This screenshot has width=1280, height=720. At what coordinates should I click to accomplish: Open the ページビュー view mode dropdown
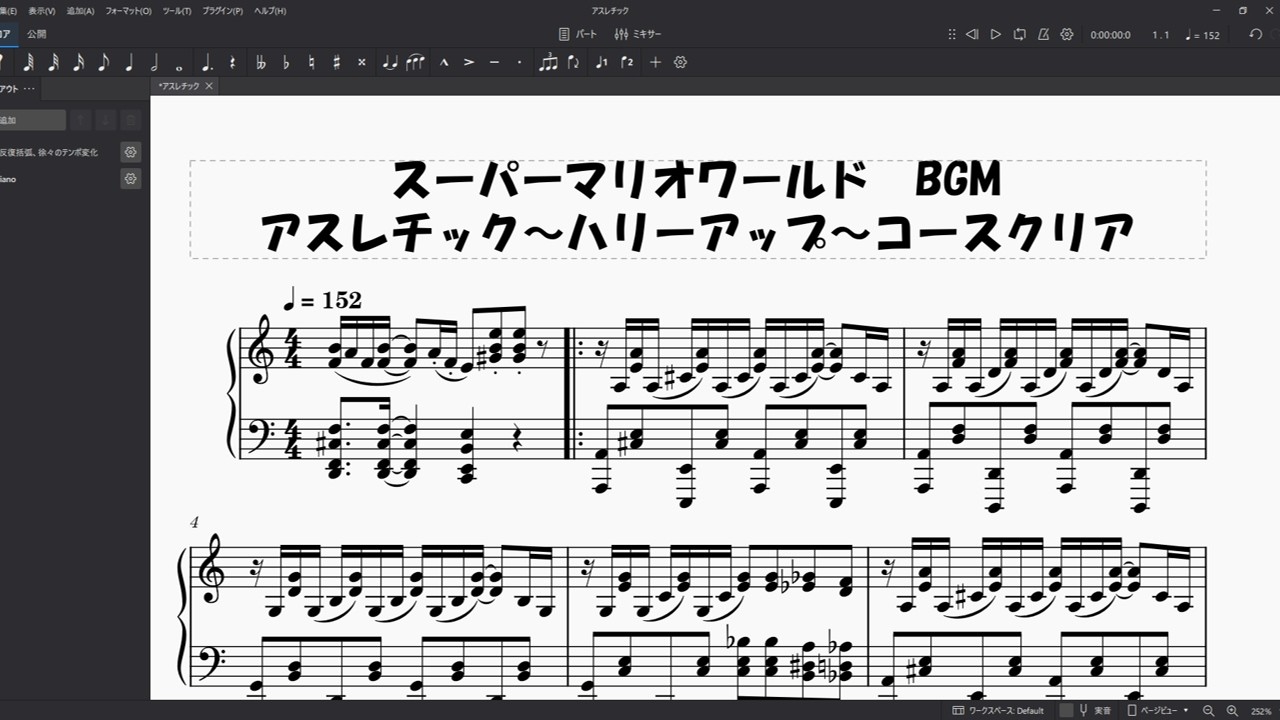1158,710
